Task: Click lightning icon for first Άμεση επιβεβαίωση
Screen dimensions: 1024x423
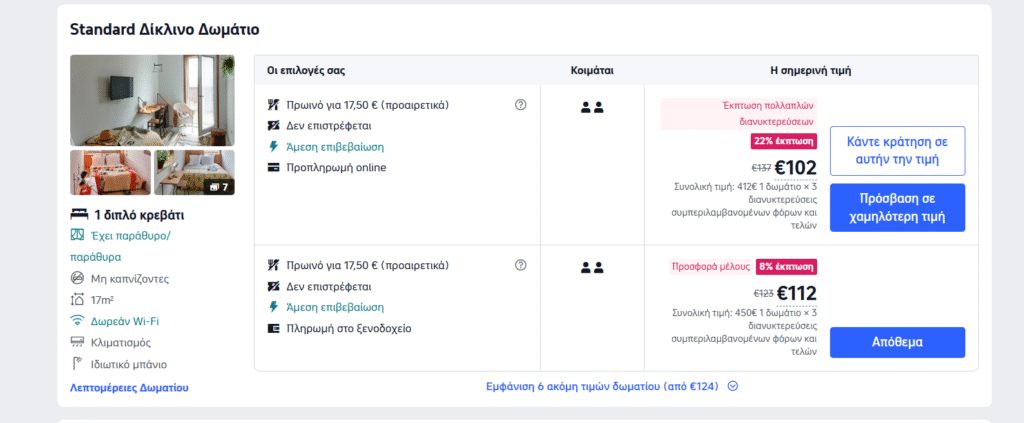Action: pyautogui.click(x=274, y=147)
